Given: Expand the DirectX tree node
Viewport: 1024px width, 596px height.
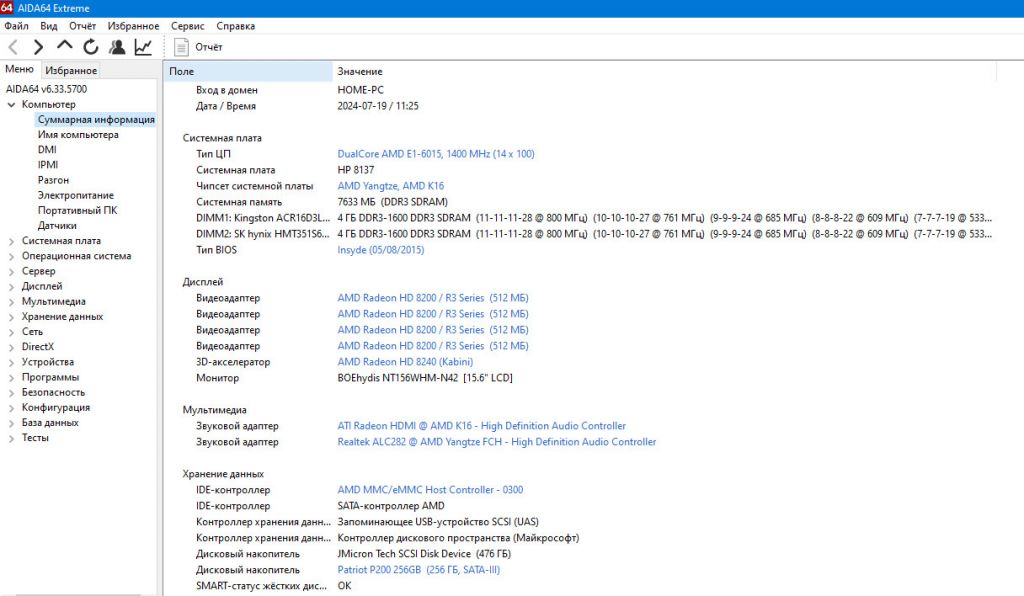Looking at the screenshot, I should click(11, 347).
